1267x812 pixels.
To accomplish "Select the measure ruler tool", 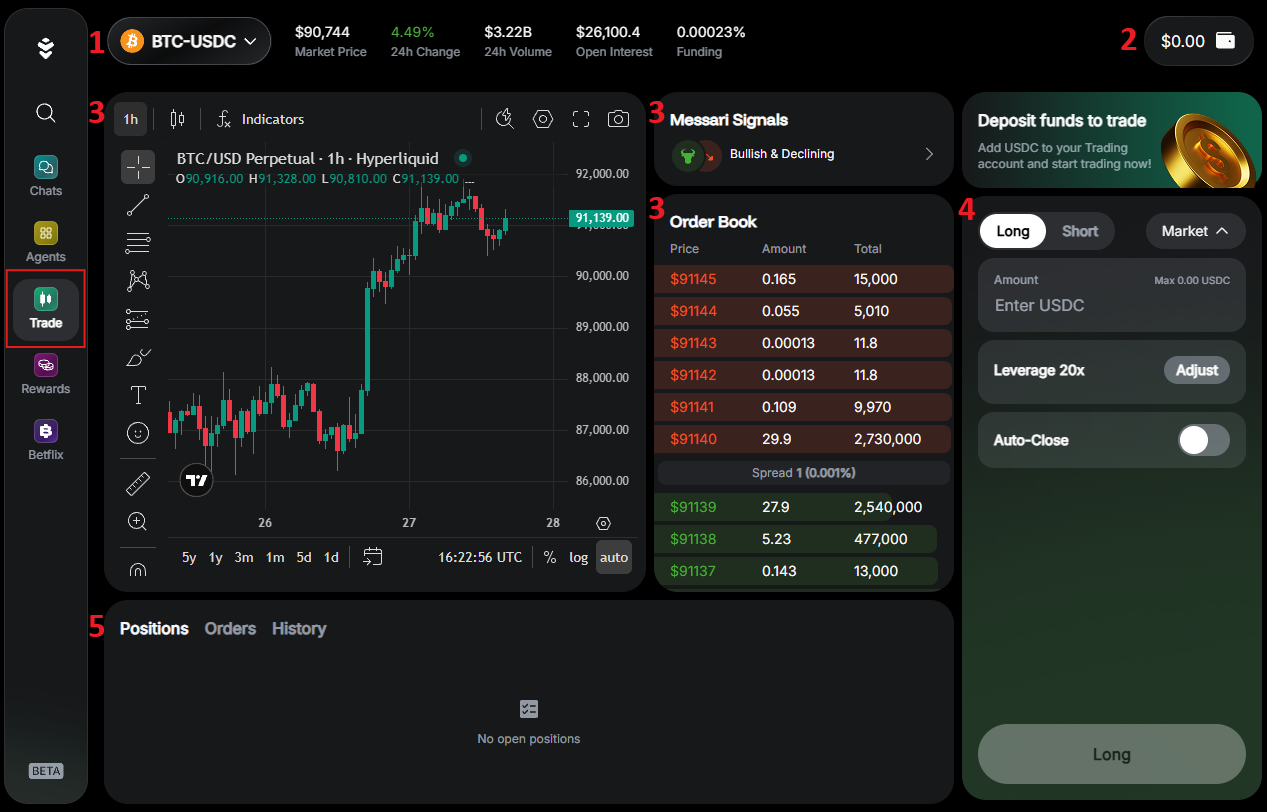I will 138,481.
